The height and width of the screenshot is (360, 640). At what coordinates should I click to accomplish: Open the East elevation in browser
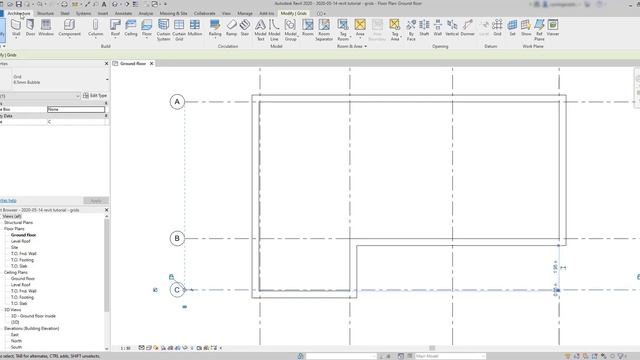tap(15, 335)
